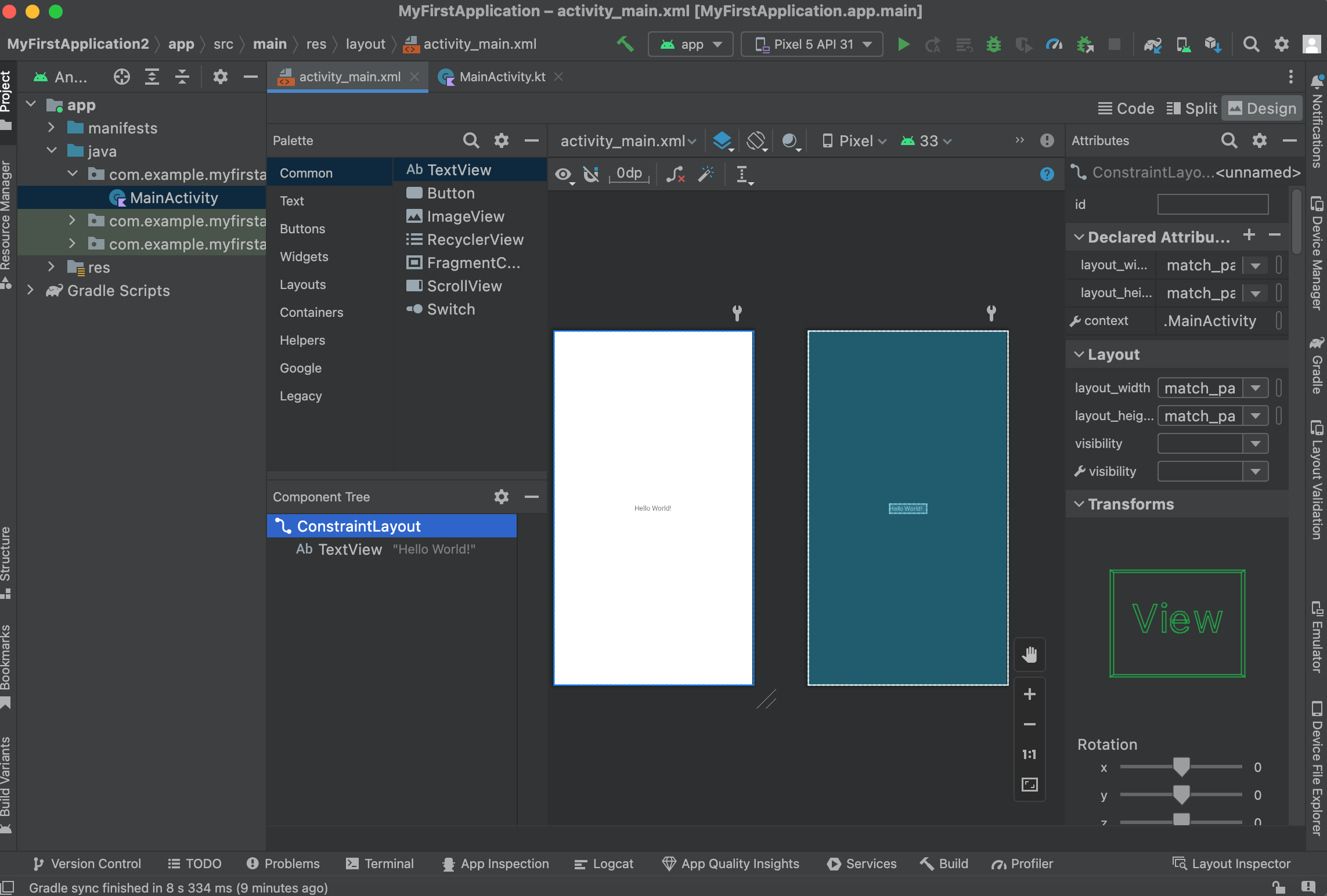The height and width of the screenshot is (896, 1327).
Task: Click the Infer Constraints magic wand
Action: 706,174
